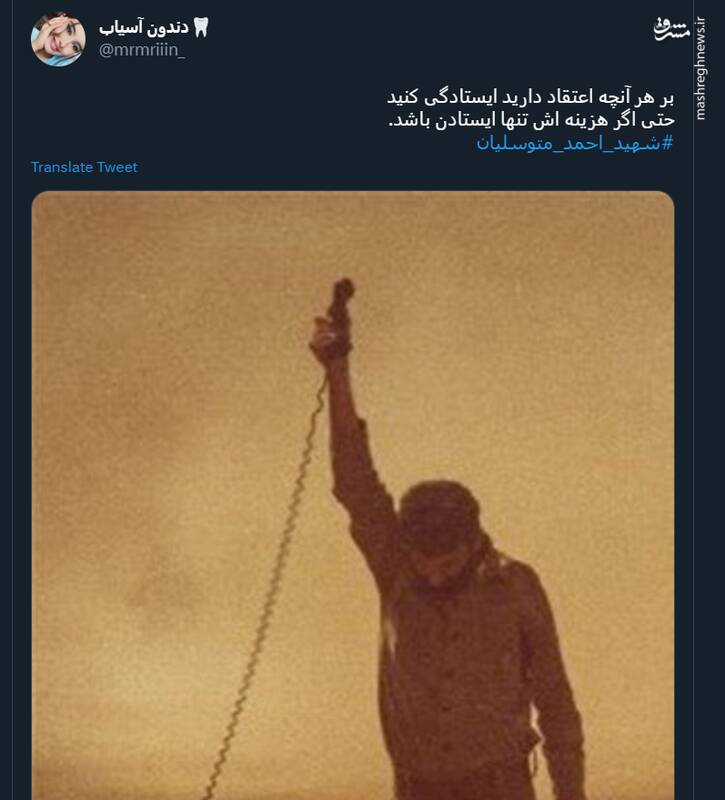
Task: Click the word Tweet in Translate Tweet
Action: pos(117,167)
